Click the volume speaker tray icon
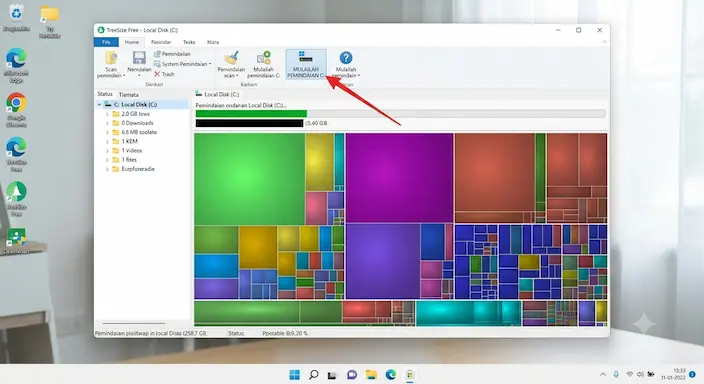The width and height of the screenshot is (704, 384). point(640,374)
